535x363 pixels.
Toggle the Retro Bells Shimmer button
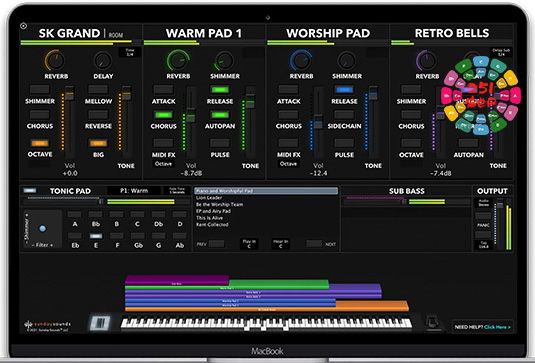point(411,89)
